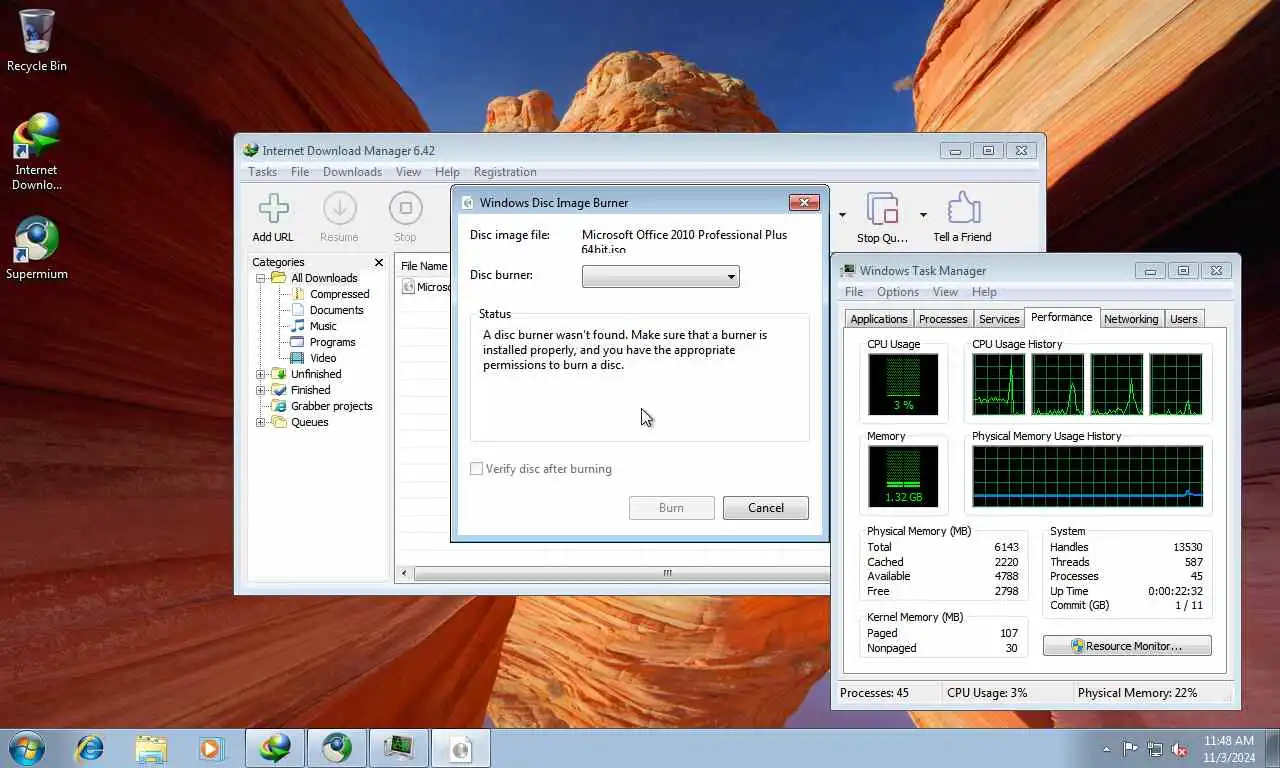Open the Options menu in Task Manager

pos(898,292)
